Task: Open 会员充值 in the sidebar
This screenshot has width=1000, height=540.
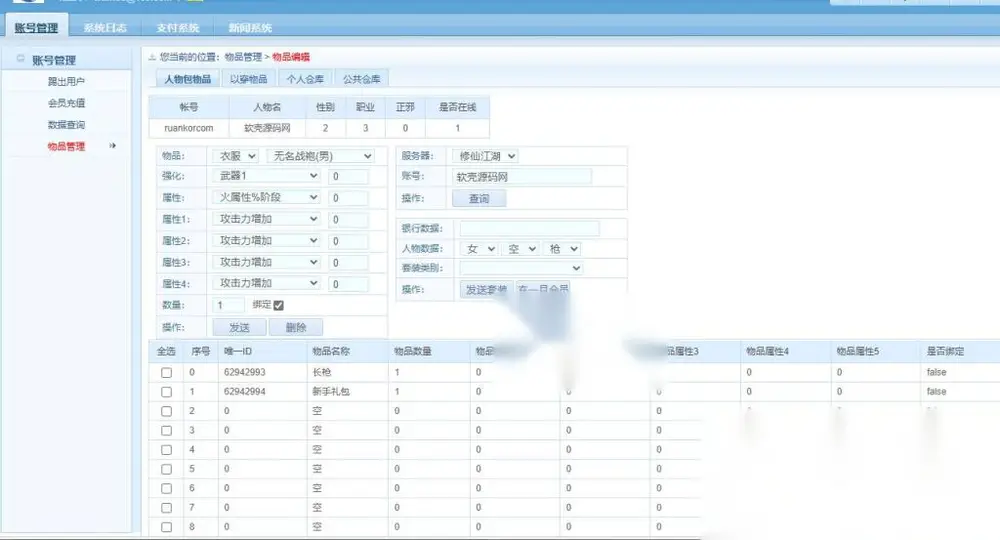Action: tap(66, 103)
